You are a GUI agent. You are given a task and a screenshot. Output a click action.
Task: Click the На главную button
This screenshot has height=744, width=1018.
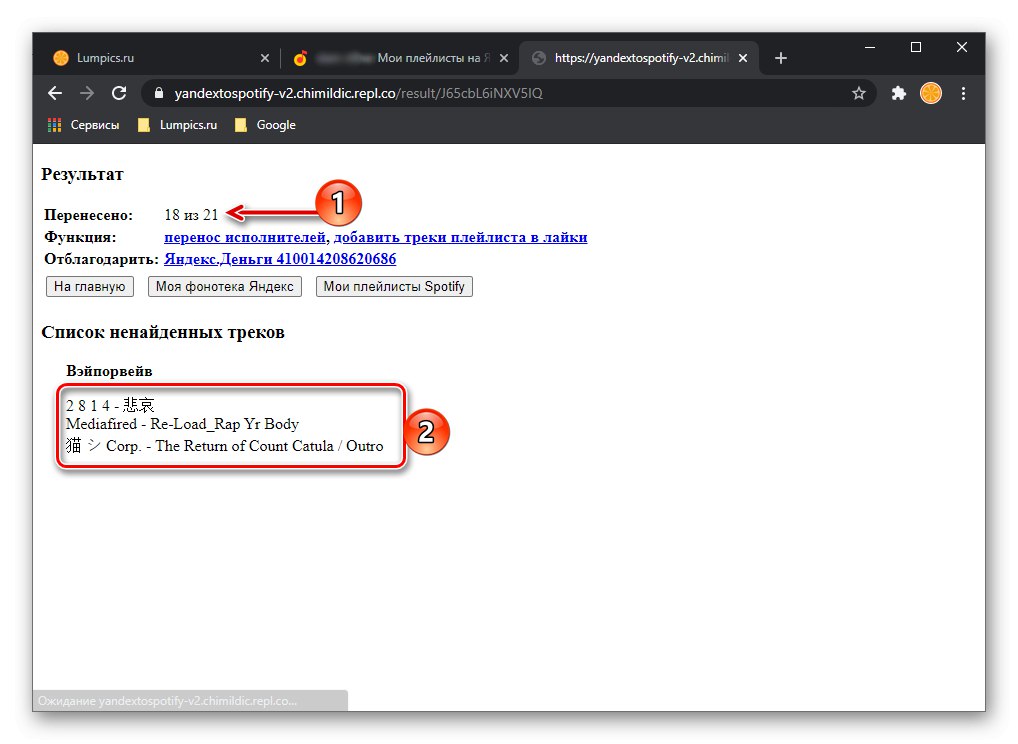point(89,285)
